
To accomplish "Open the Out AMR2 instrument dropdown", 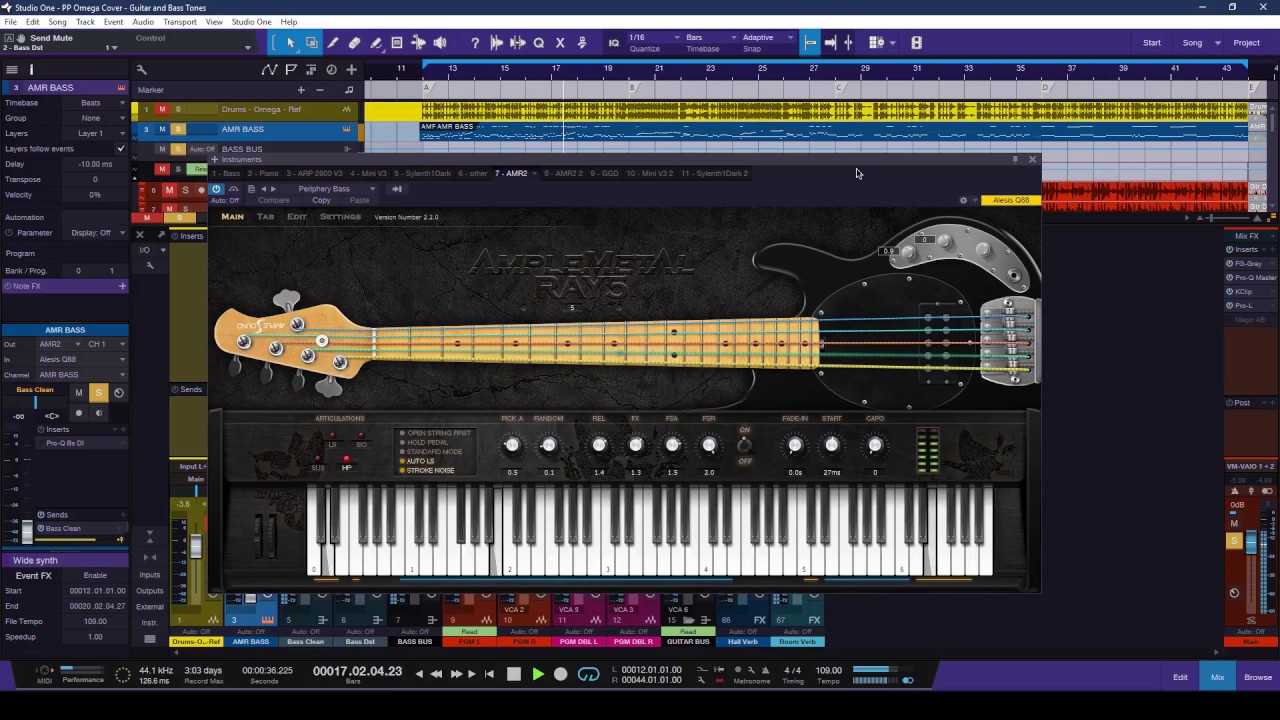I will click(61, 344).
